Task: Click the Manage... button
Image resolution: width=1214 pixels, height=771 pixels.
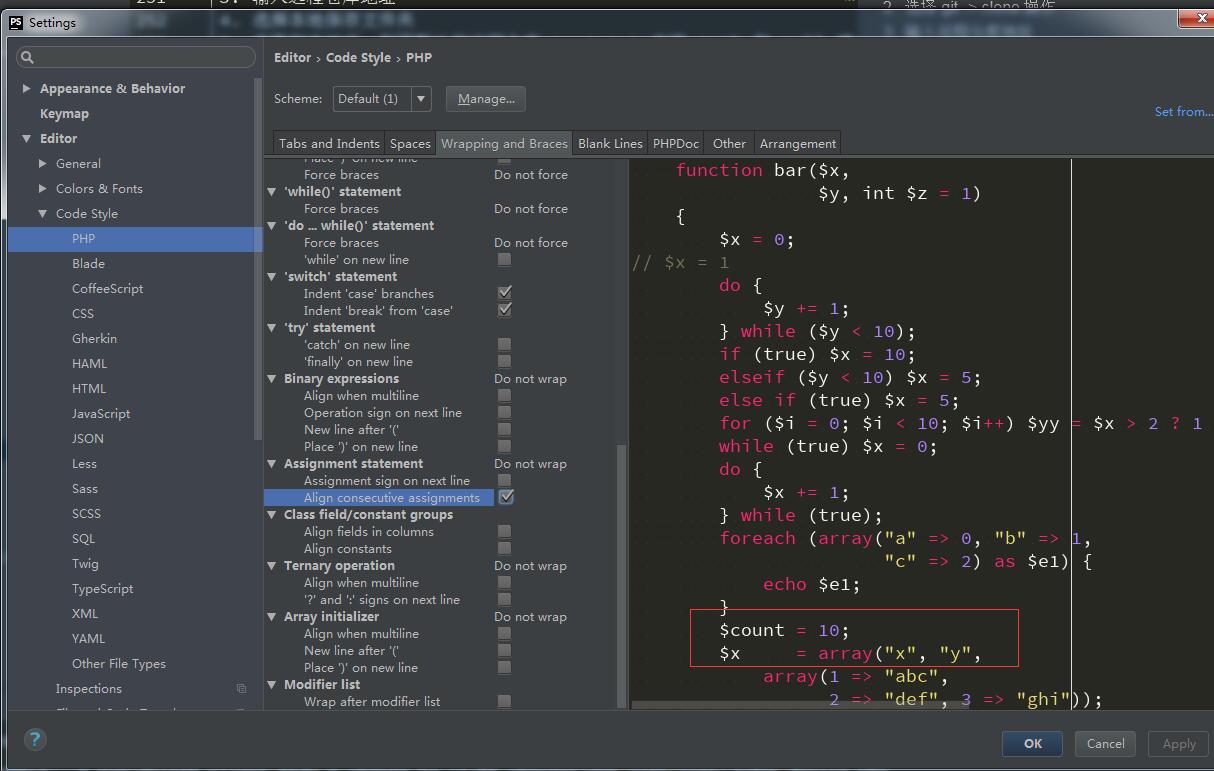Action: click(486, 99)
